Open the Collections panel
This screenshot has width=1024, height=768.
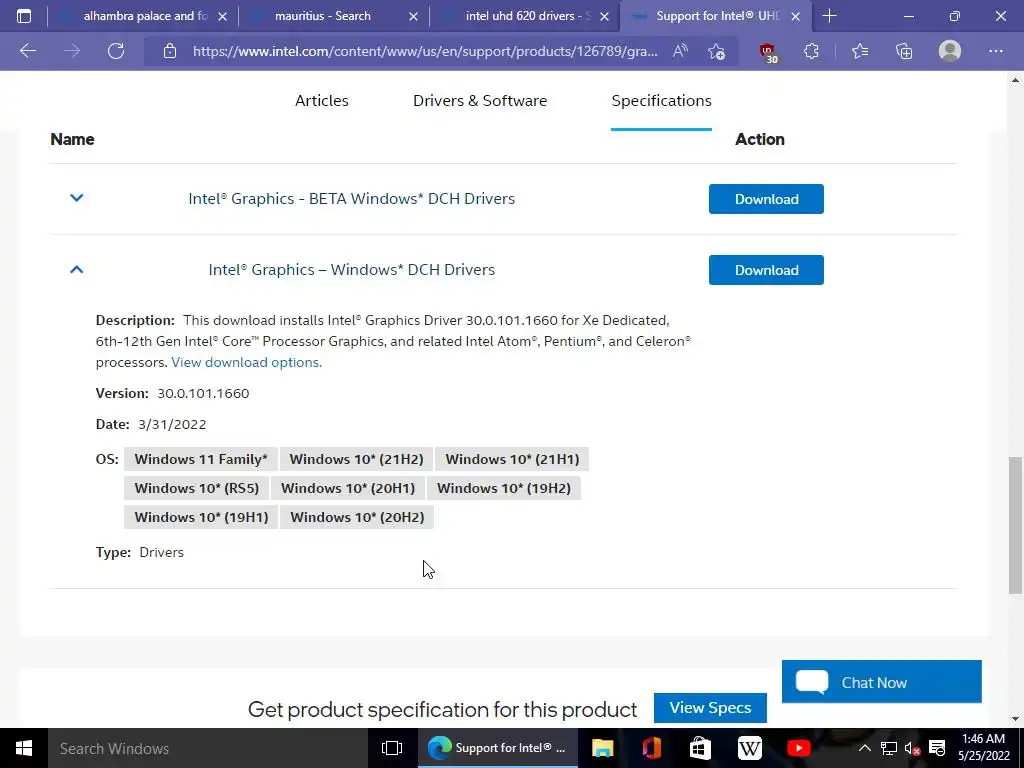click(x=904, y=51)
